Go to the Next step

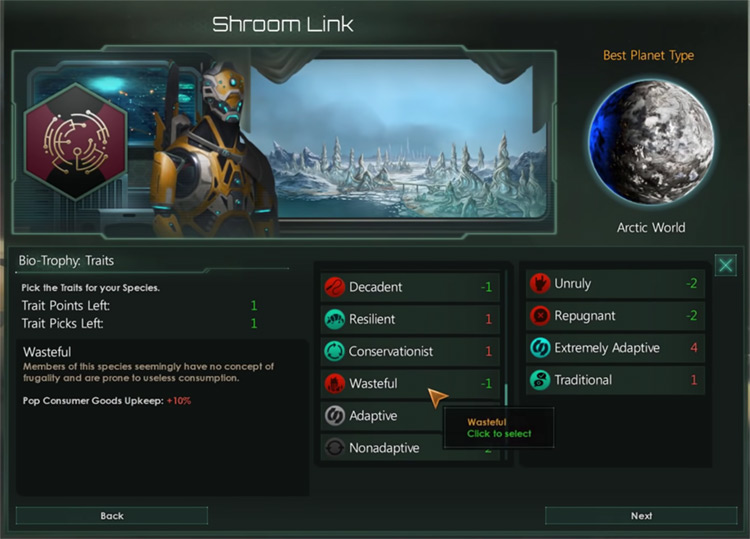pyautogui.click(x=641, y=516)
